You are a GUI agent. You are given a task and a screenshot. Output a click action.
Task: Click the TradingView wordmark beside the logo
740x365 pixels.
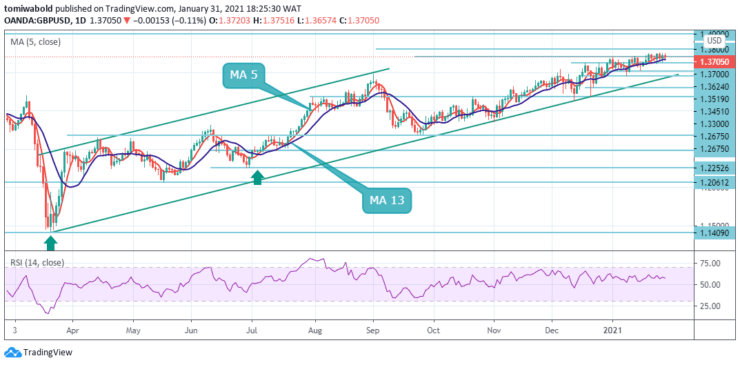pos(48,352)
